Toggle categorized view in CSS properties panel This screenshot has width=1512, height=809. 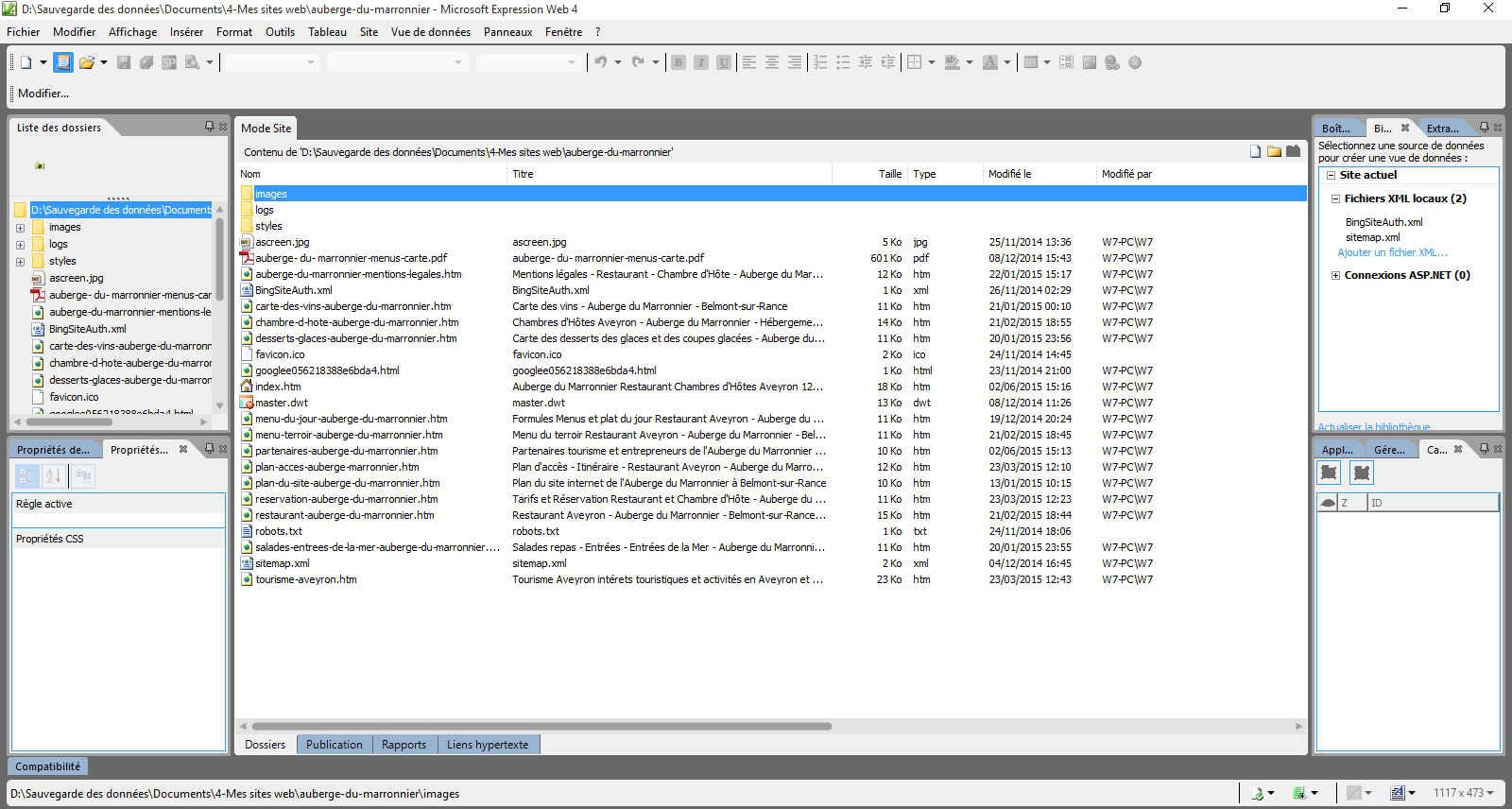(27, 476)
